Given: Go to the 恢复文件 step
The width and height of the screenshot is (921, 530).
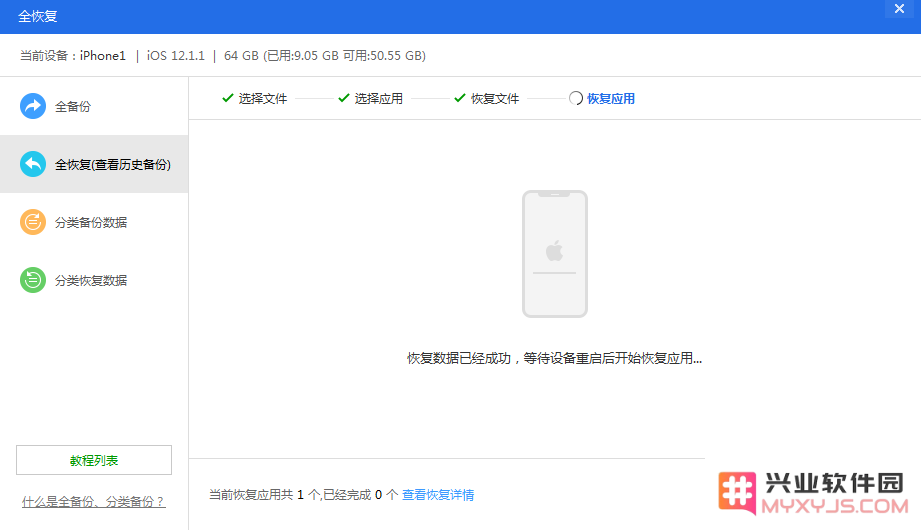Looking at the screenshot, I should click(x=495, y=99).
